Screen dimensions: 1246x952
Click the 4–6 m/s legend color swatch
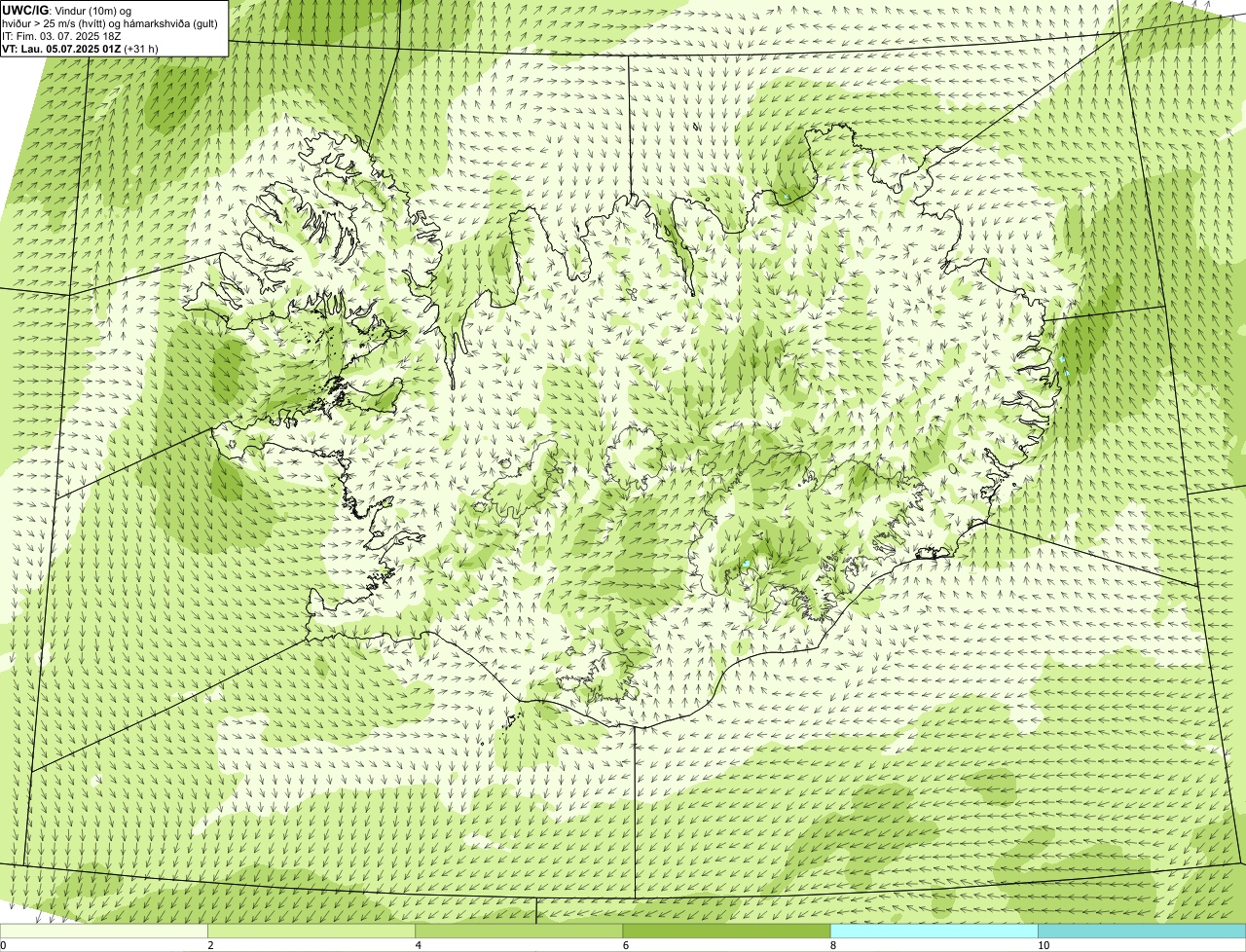pyautogui.click(x=519, y=932)
